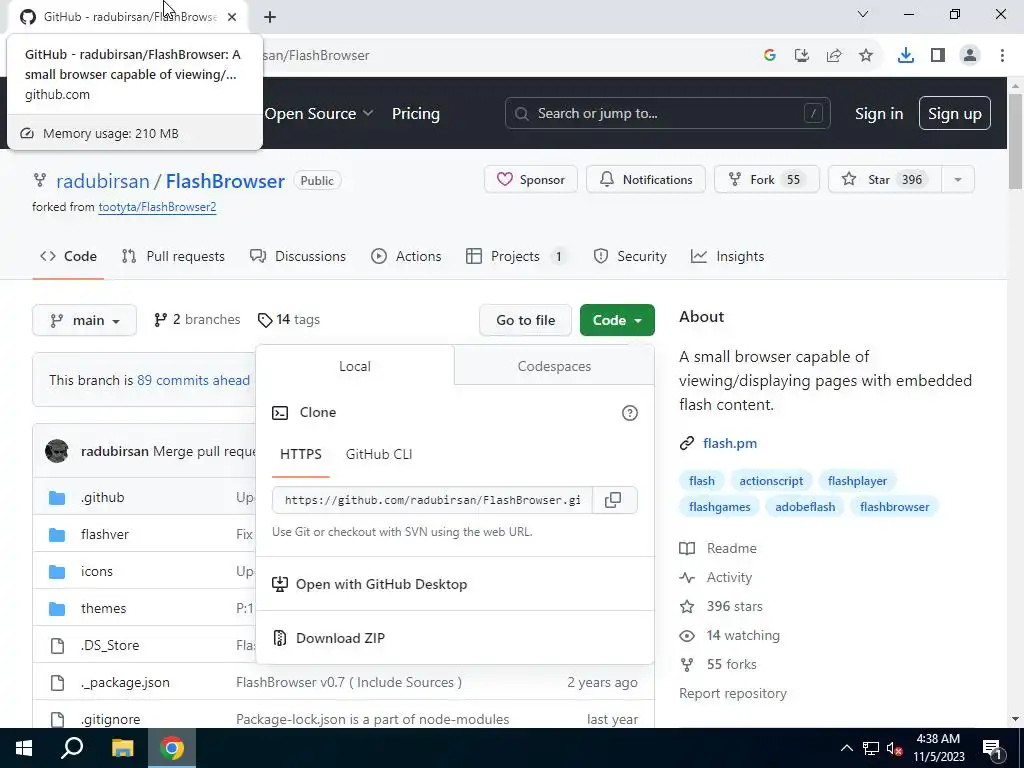Open the Security tab
This screenshot has width=1024, height=768.
(x=630, y=257)
